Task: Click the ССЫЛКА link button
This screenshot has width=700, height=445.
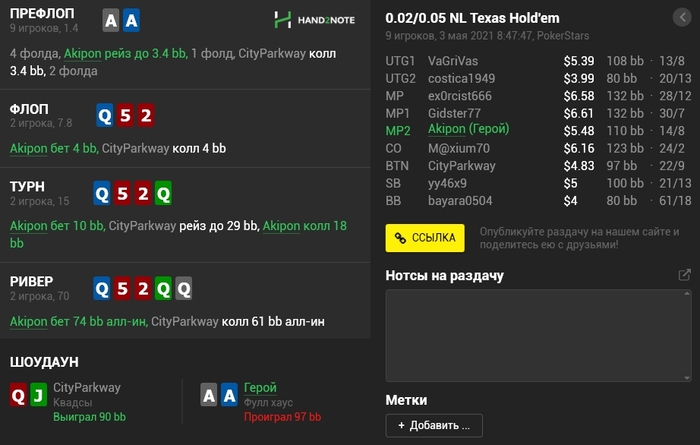Action: 425,237
